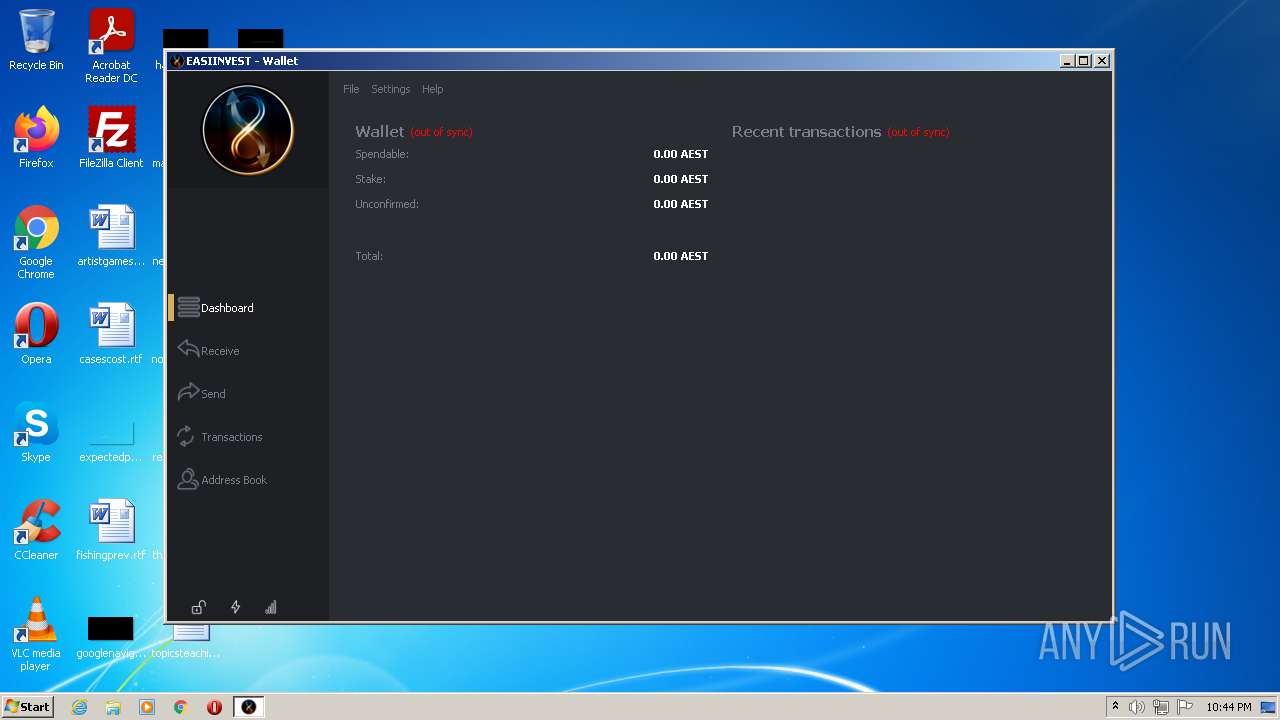Open CCleaner desktop shortcut
The image size is (1280, 720).
(36, 530)
